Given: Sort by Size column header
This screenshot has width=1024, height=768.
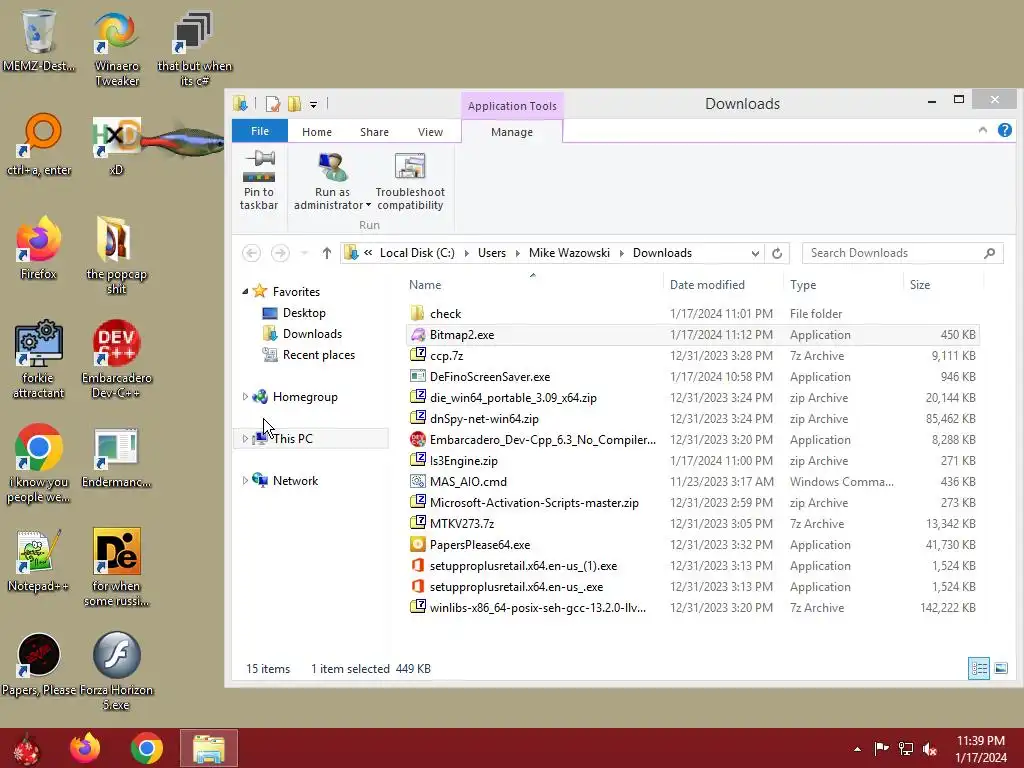Looking at the screenshot, I should coord(943,285).
